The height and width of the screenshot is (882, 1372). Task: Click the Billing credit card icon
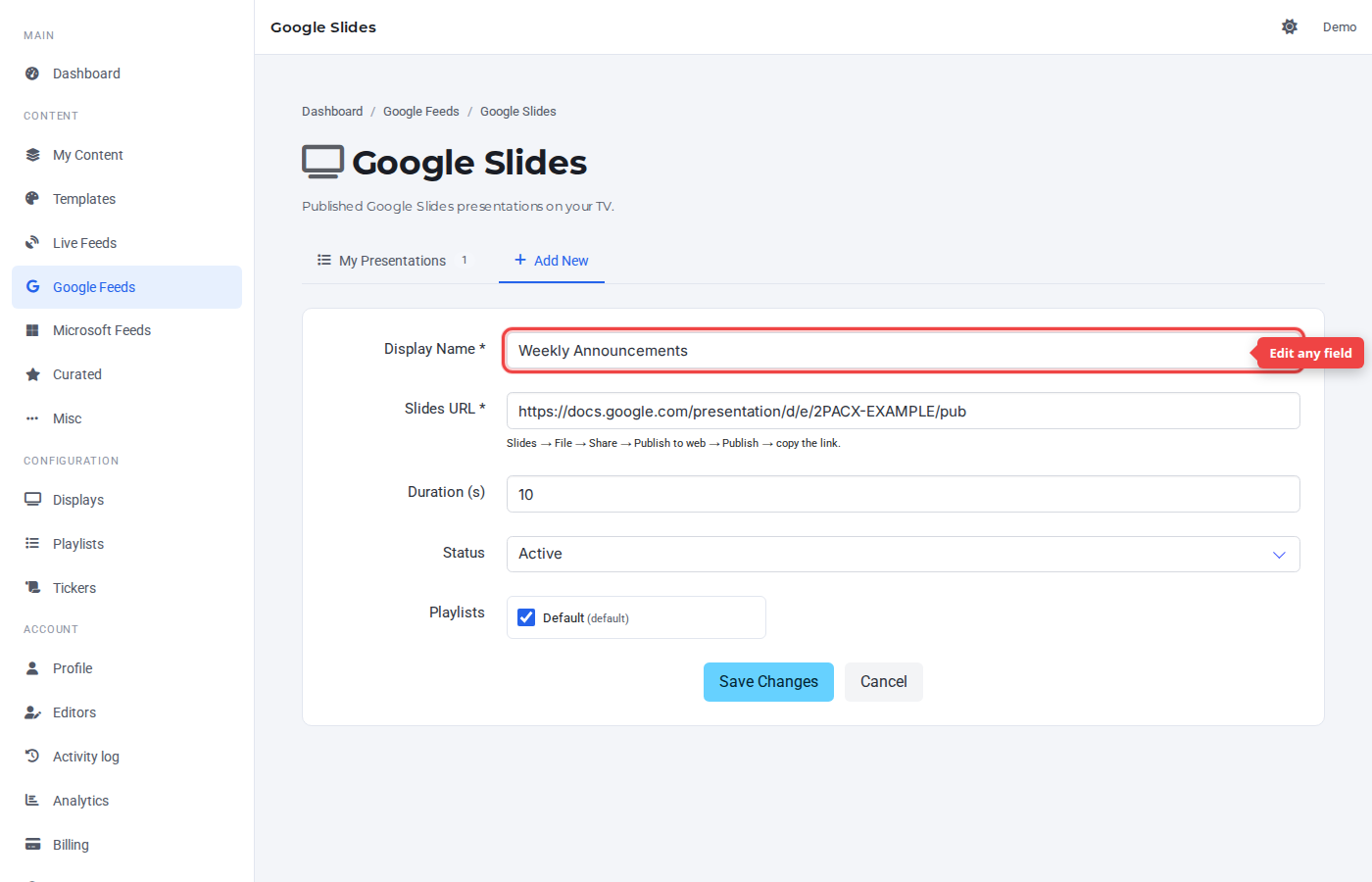tap(32, 845)
